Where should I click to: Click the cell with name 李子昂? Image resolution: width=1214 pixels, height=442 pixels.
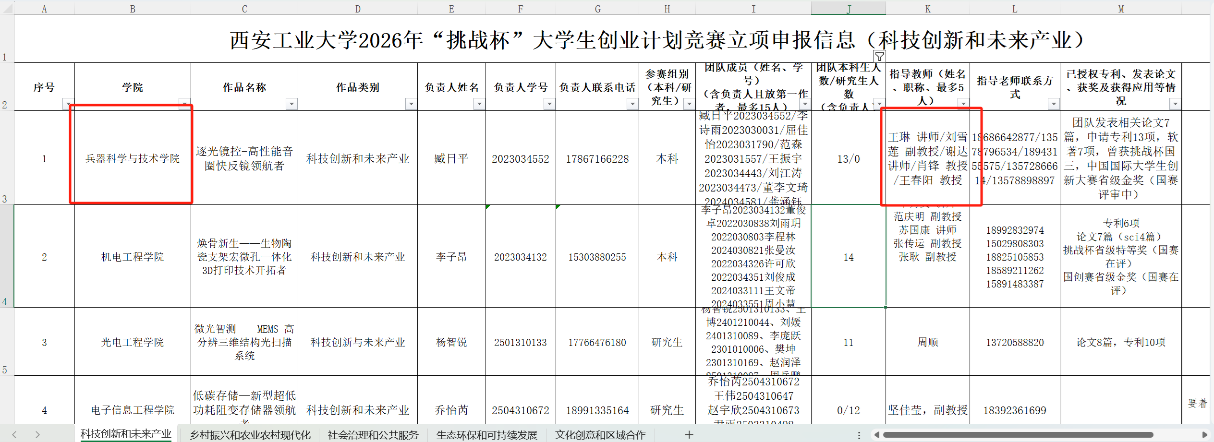(452, 257)
